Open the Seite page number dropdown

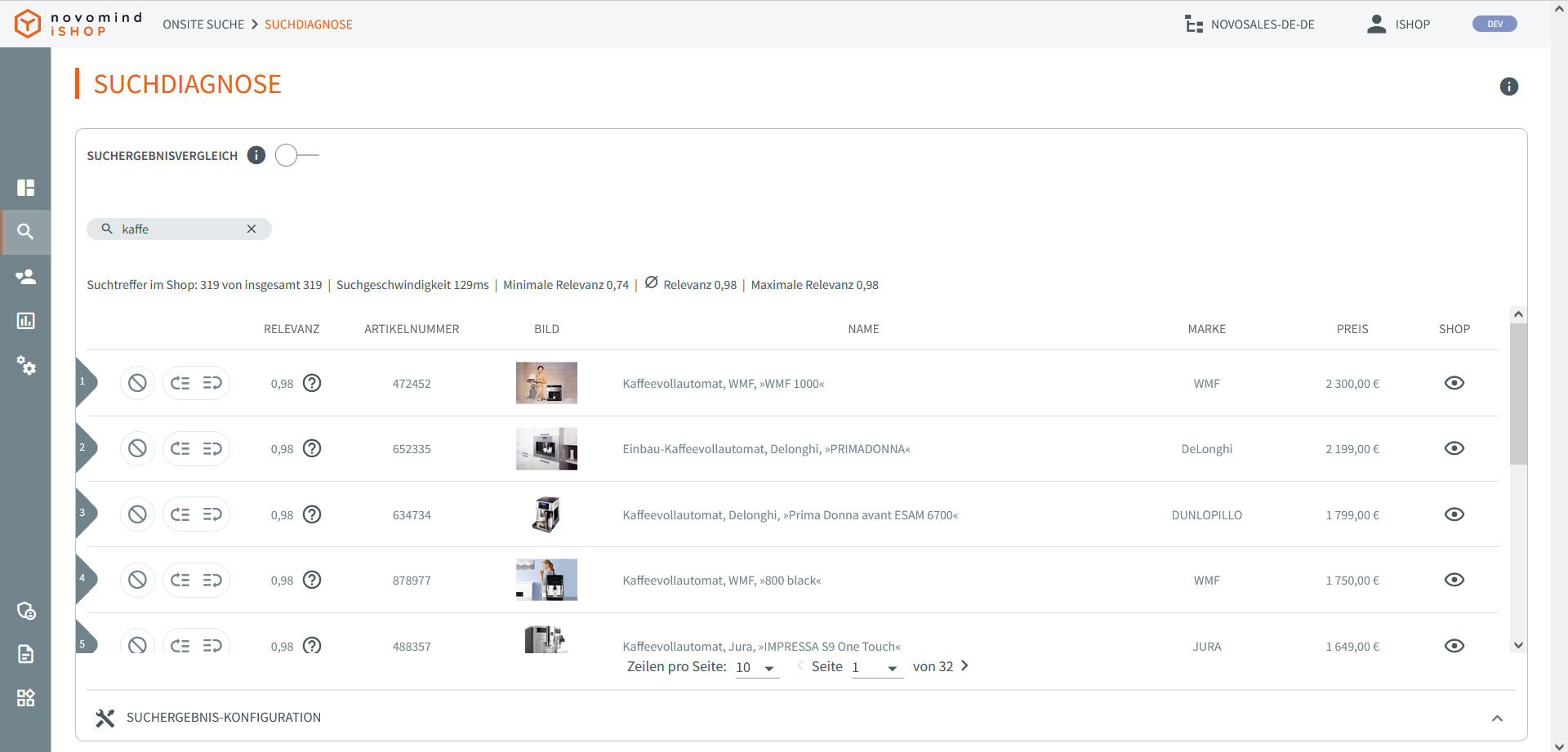point(877,667)
